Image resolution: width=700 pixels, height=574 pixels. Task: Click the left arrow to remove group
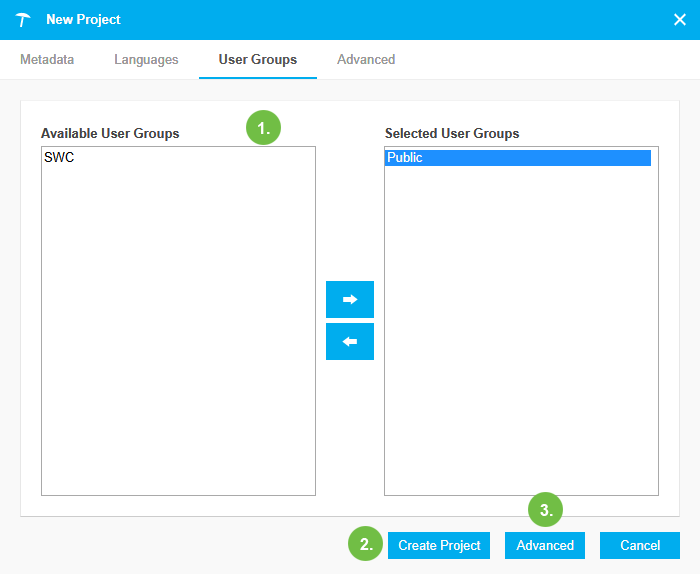(349, 341)
